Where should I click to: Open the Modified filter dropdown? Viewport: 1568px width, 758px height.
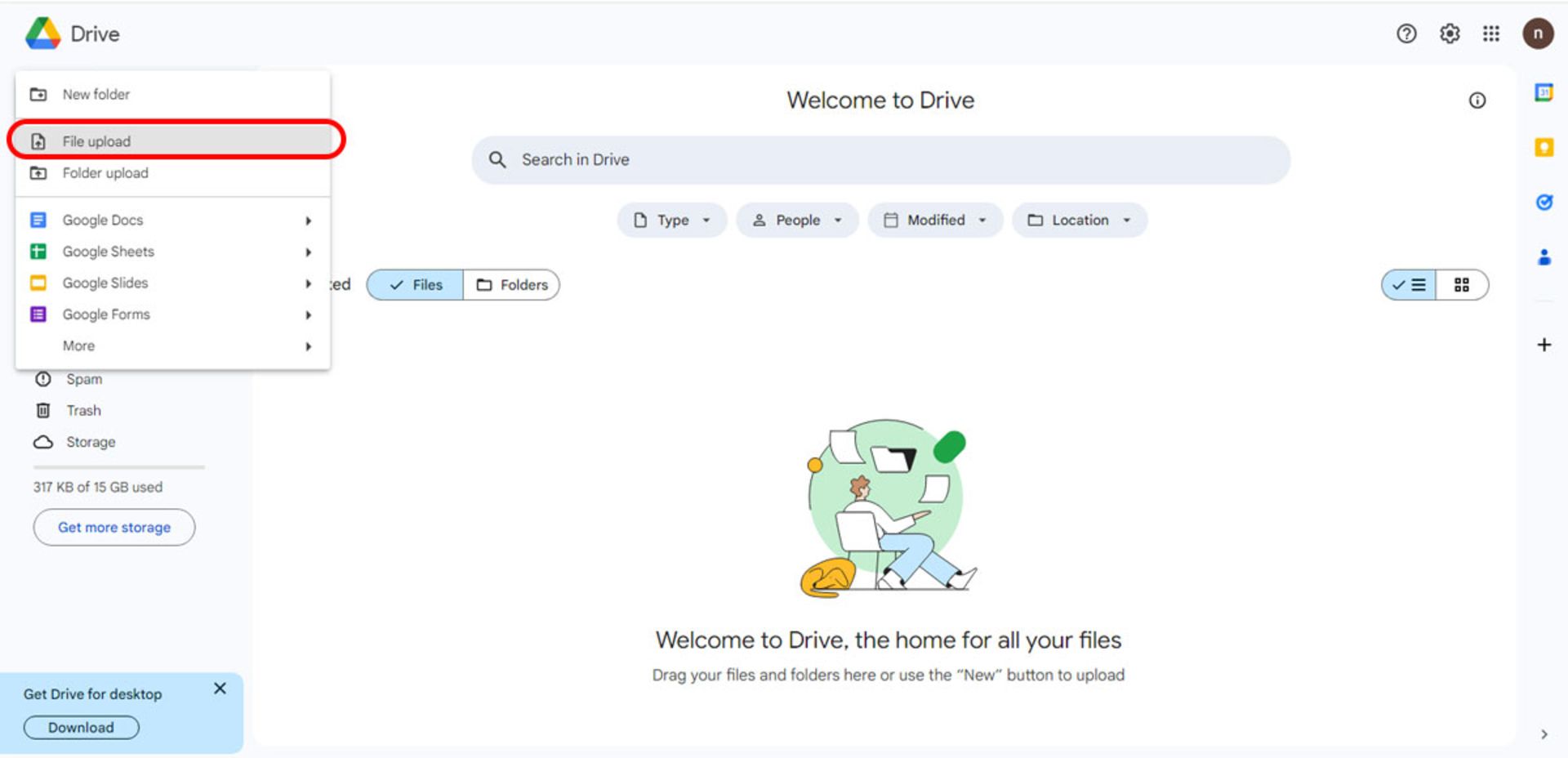(935, 221)
